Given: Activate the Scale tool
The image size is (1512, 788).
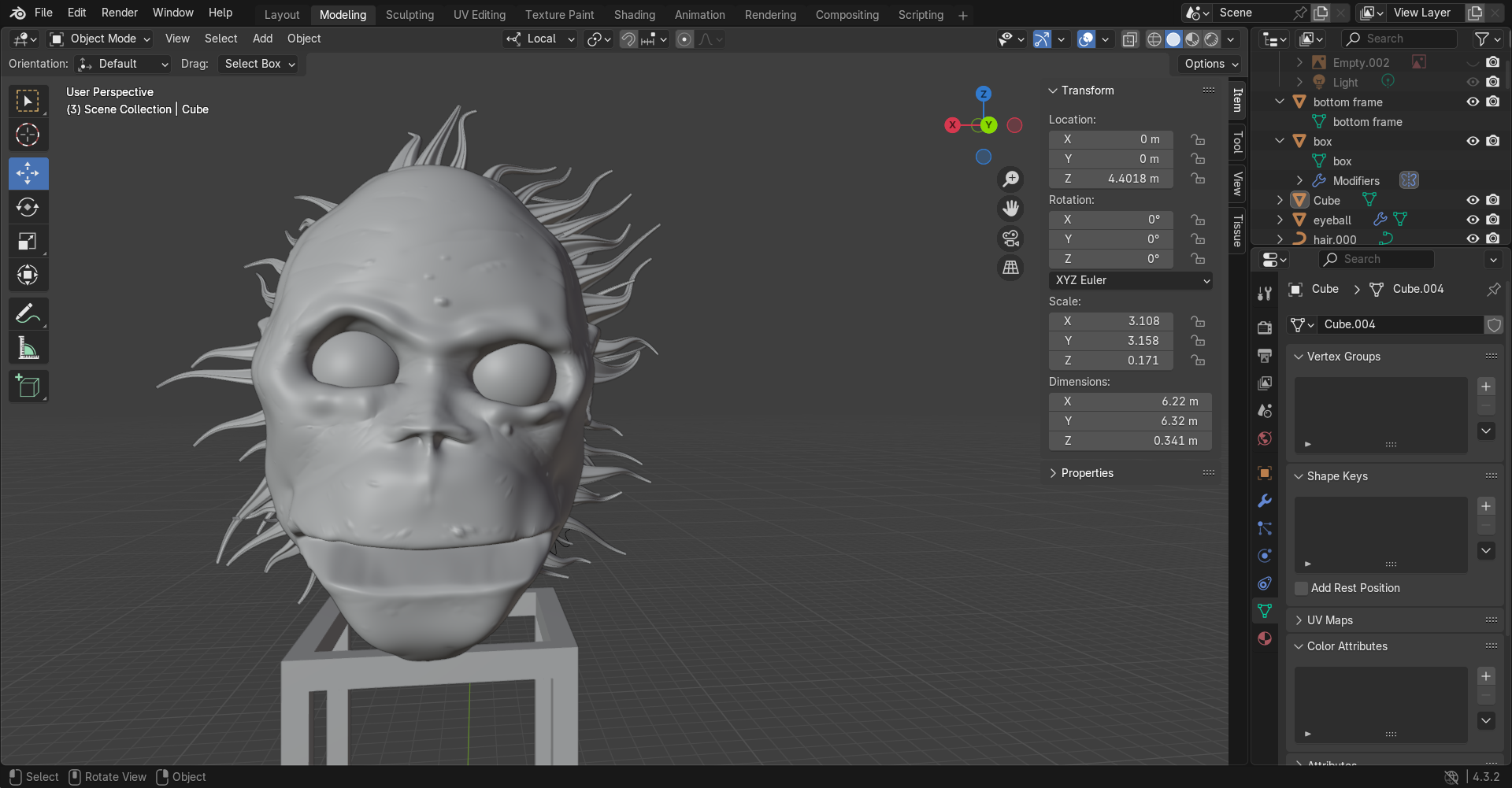Looking at the screenshot, I should [28, 241].
